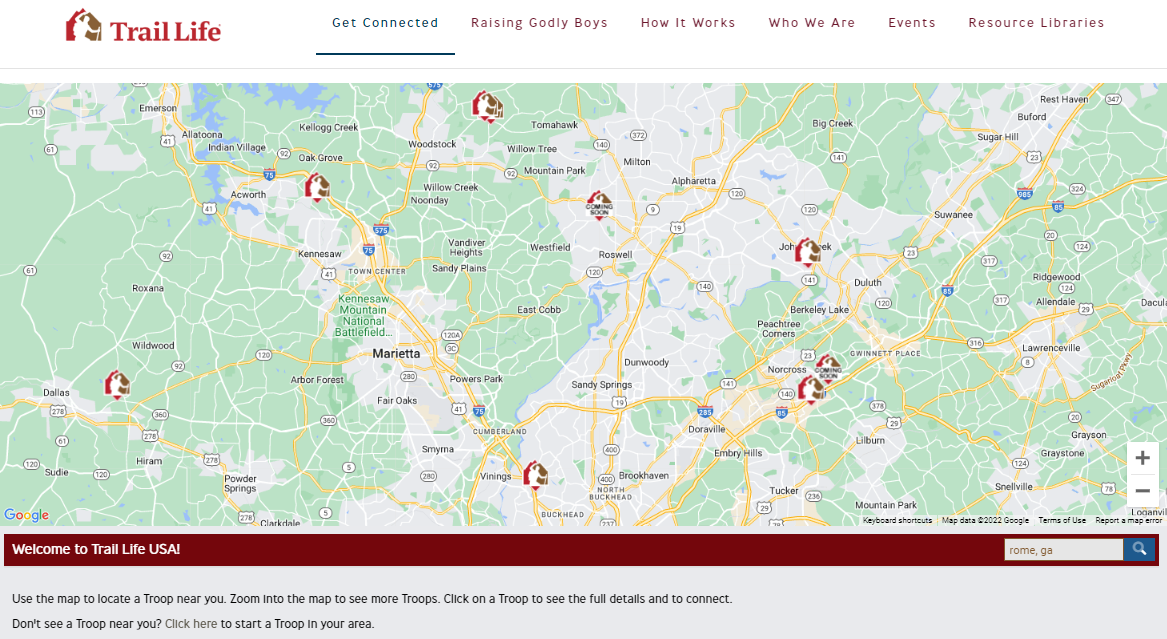Open the troop marker near Dallas
Image resolution: width=1167 pixels, height=639 pixels.
[117, 385]
